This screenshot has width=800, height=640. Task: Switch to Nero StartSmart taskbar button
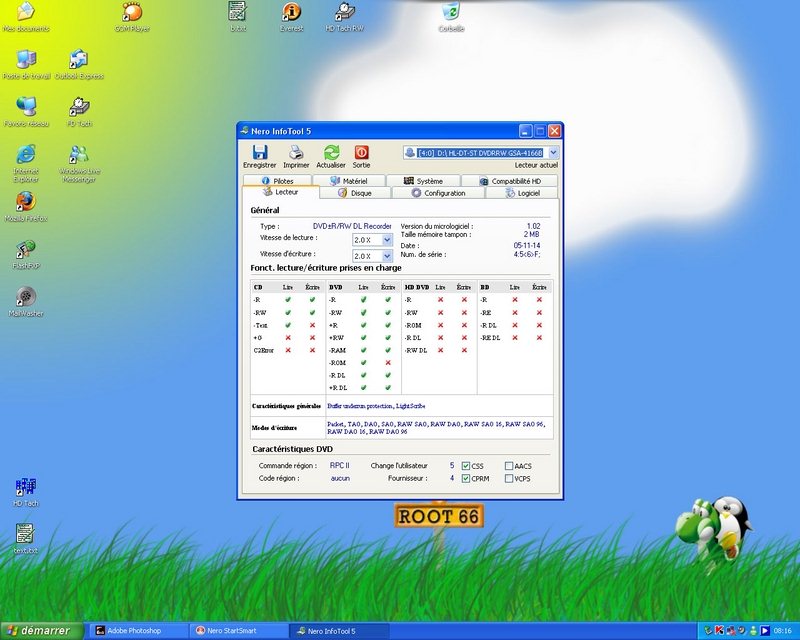tap(239, 631)
